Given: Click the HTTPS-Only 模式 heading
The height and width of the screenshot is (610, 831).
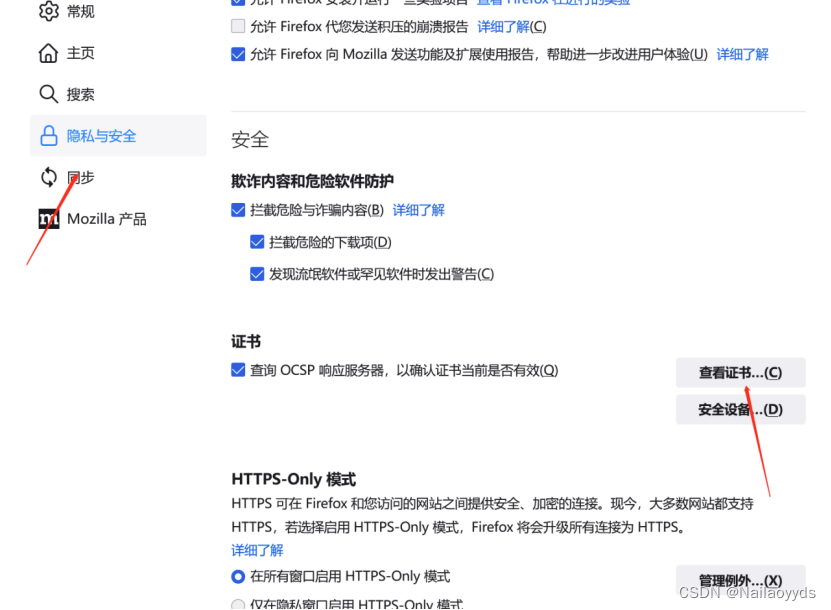Looking at the screenshot, I should (294, 479).
